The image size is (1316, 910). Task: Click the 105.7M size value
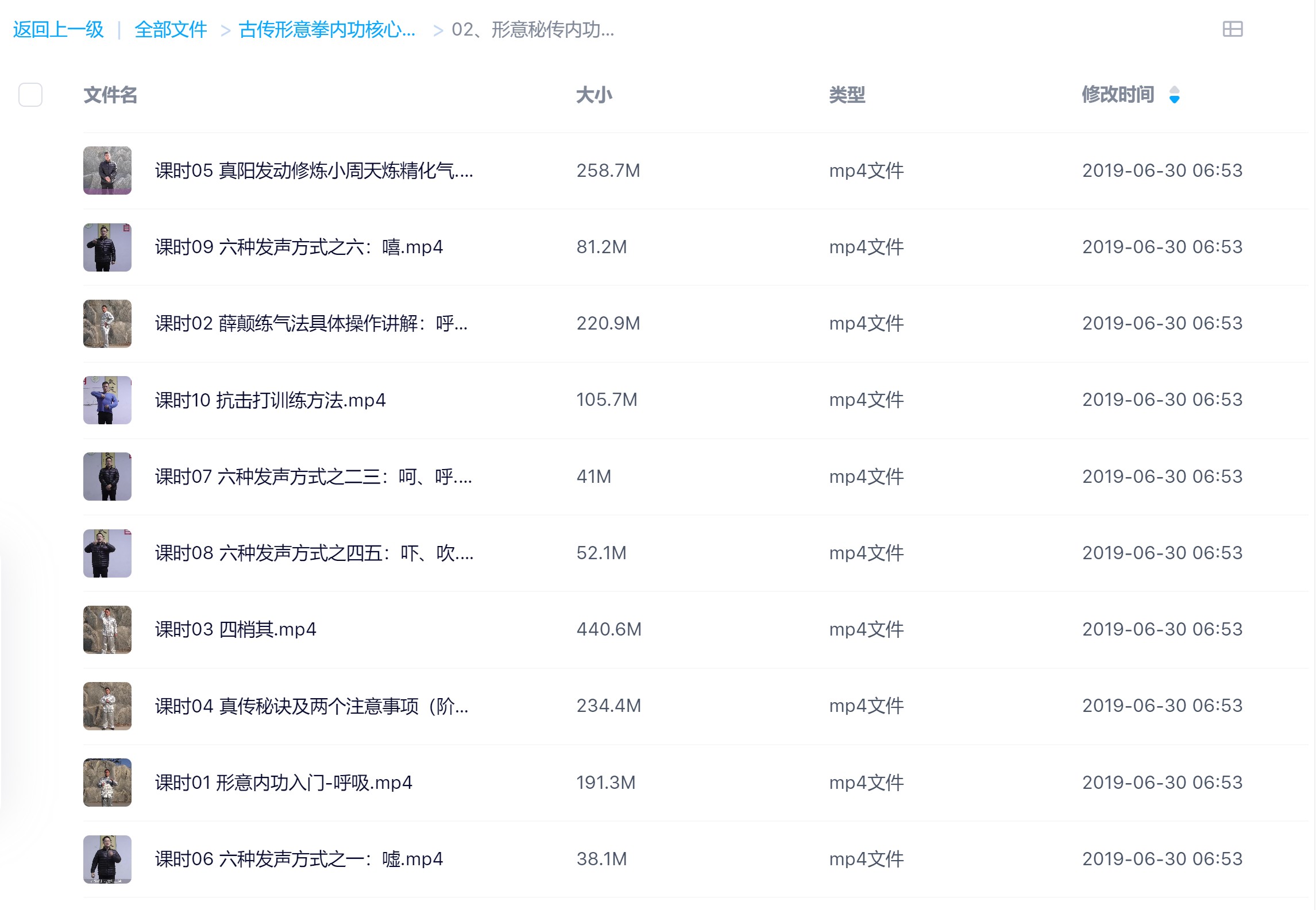click(x=607, y=400)
